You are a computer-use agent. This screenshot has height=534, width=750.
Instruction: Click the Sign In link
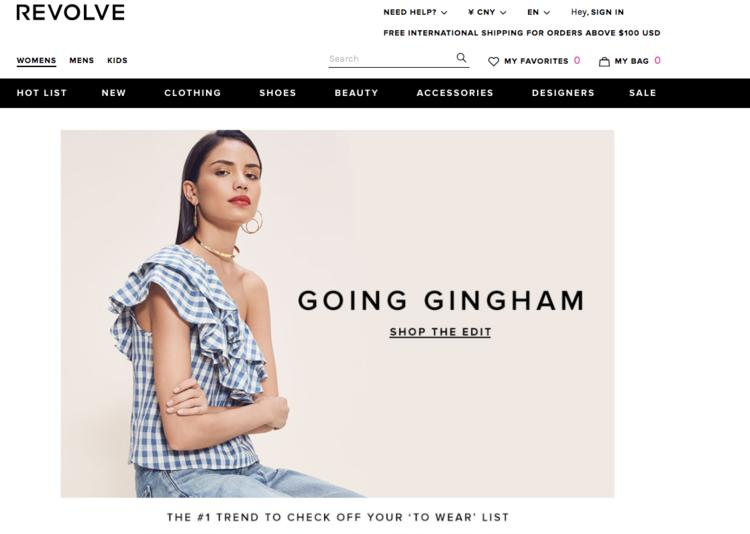pos(607,12)
